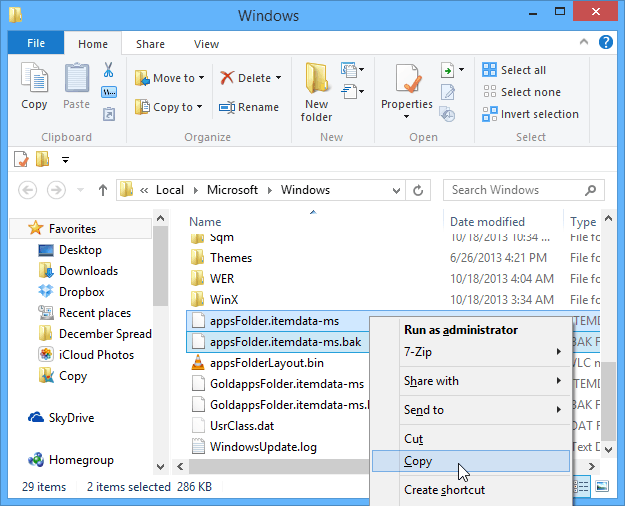Choose Cut in the context menu
The image size is (625, 506).
coord(471,439)
